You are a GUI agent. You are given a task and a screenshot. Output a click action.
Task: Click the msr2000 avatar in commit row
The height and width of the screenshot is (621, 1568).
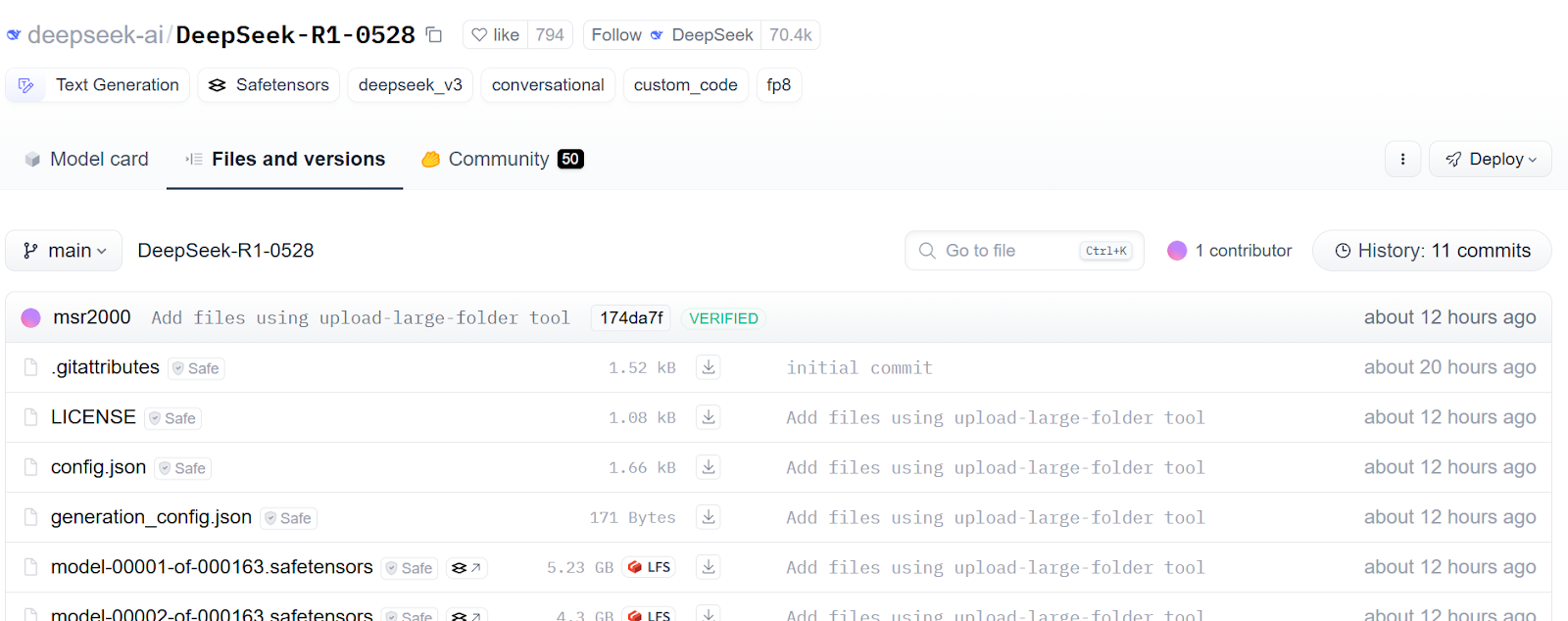30,317
